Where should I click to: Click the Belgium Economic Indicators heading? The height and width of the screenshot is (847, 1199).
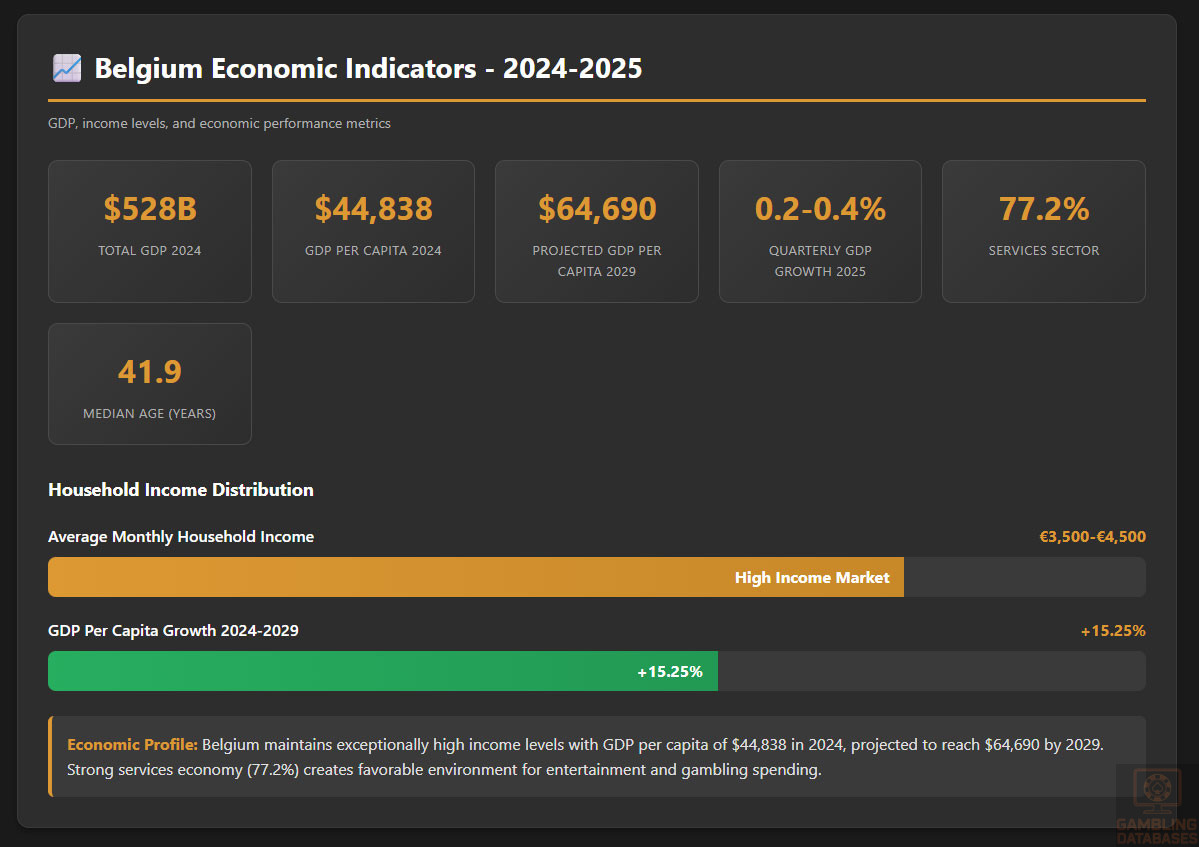click(368, 68)
